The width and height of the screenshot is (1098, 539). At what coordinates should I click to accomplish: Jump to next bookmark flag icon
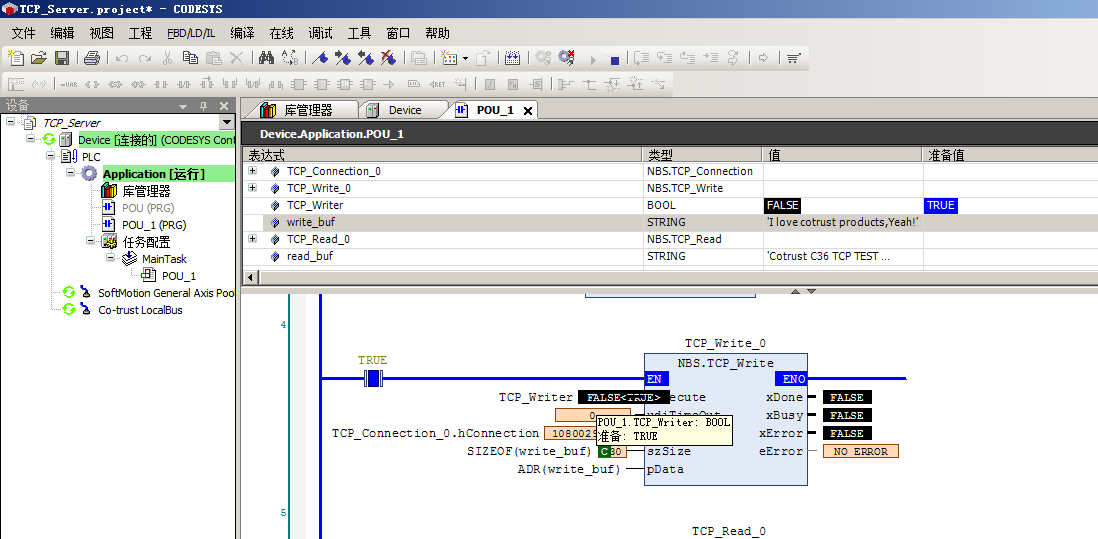point(342,58)
